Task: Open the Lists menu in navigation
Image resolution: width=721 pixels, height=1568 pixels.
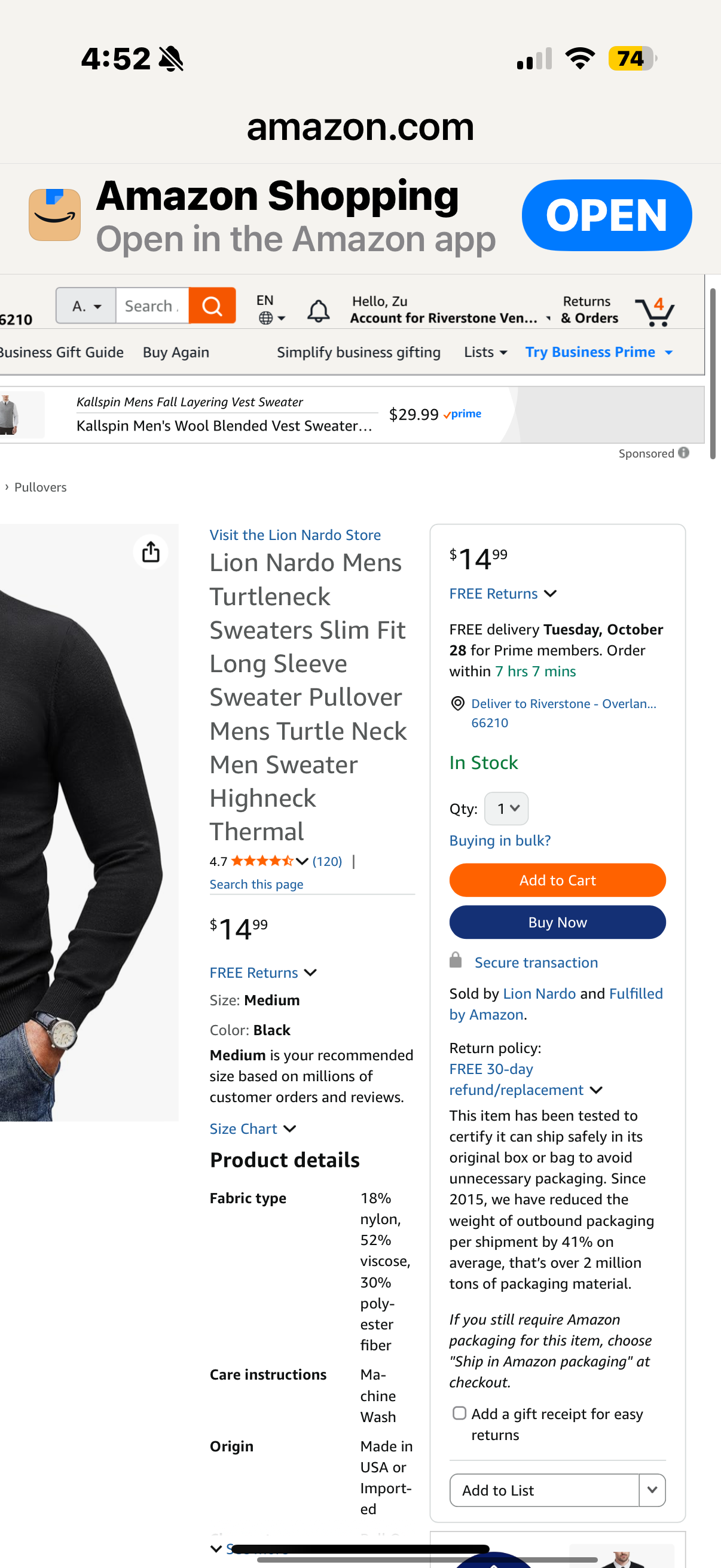Action: (x=484, y=352)
